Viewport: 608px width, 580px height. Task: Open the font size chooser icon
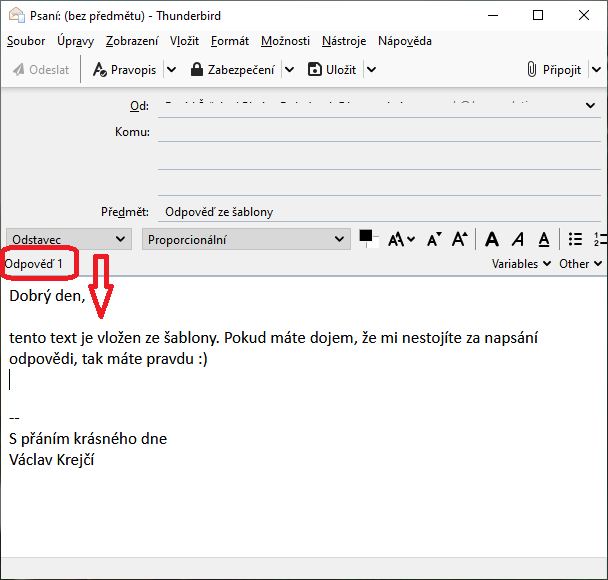point(401,239)
